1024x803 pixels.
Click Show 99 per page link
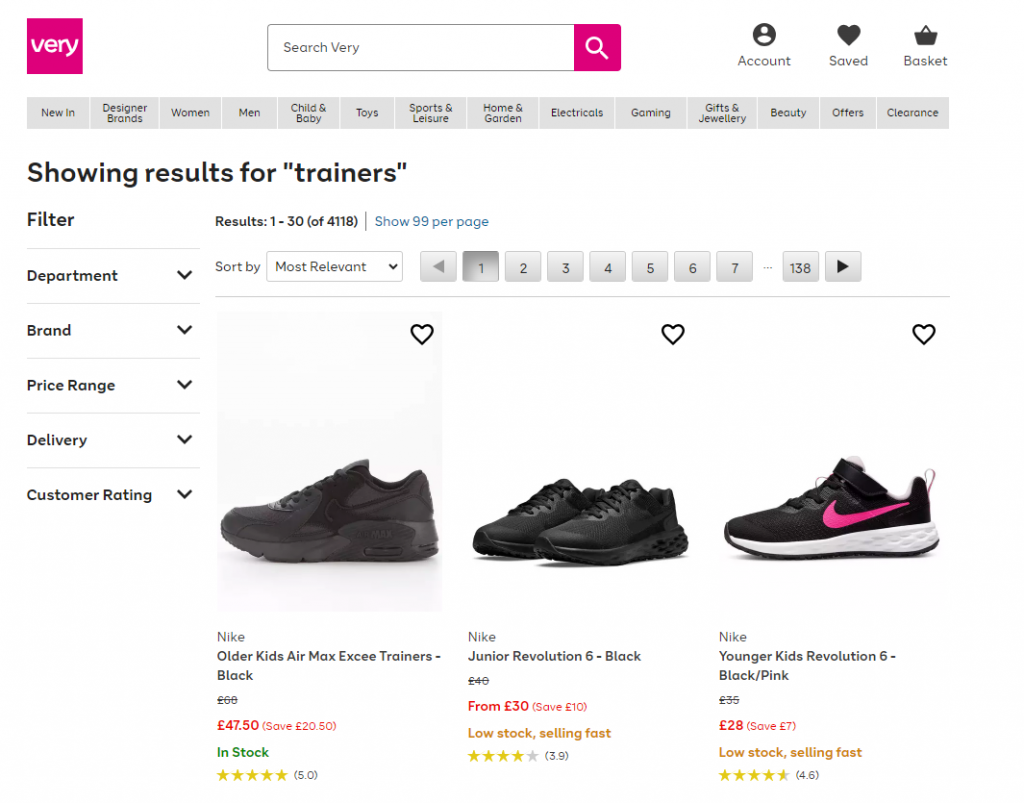tap(431, 222)
